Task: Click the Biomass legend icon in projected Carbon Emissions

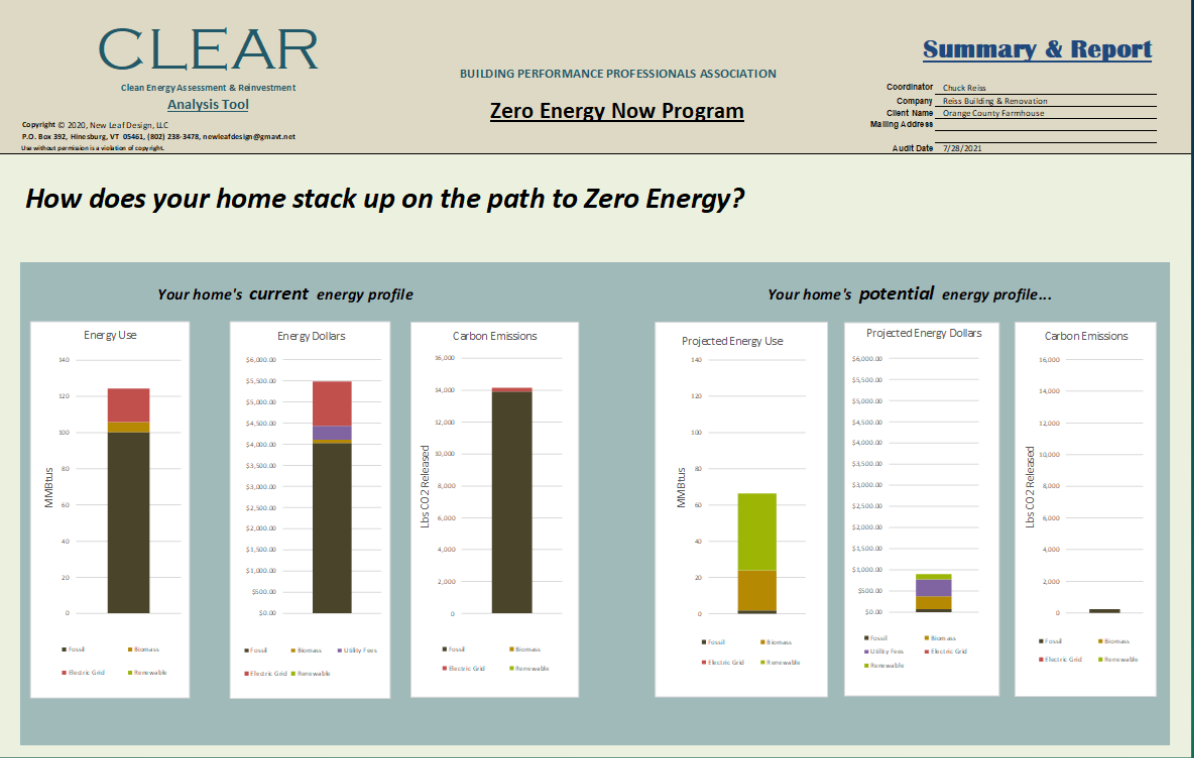Action: (1100, 641)
